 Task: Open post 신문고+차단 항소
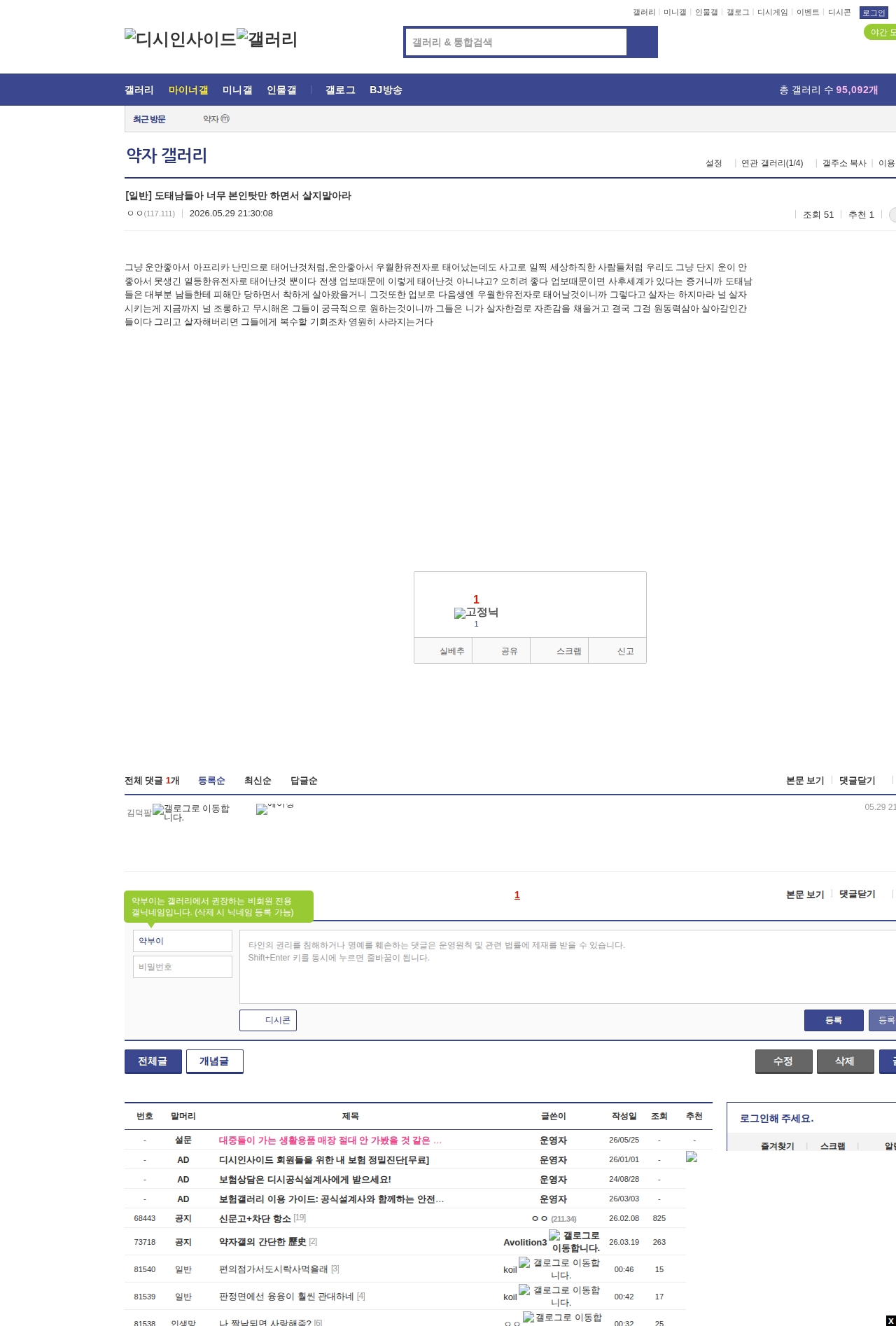tap(255, 1218)
